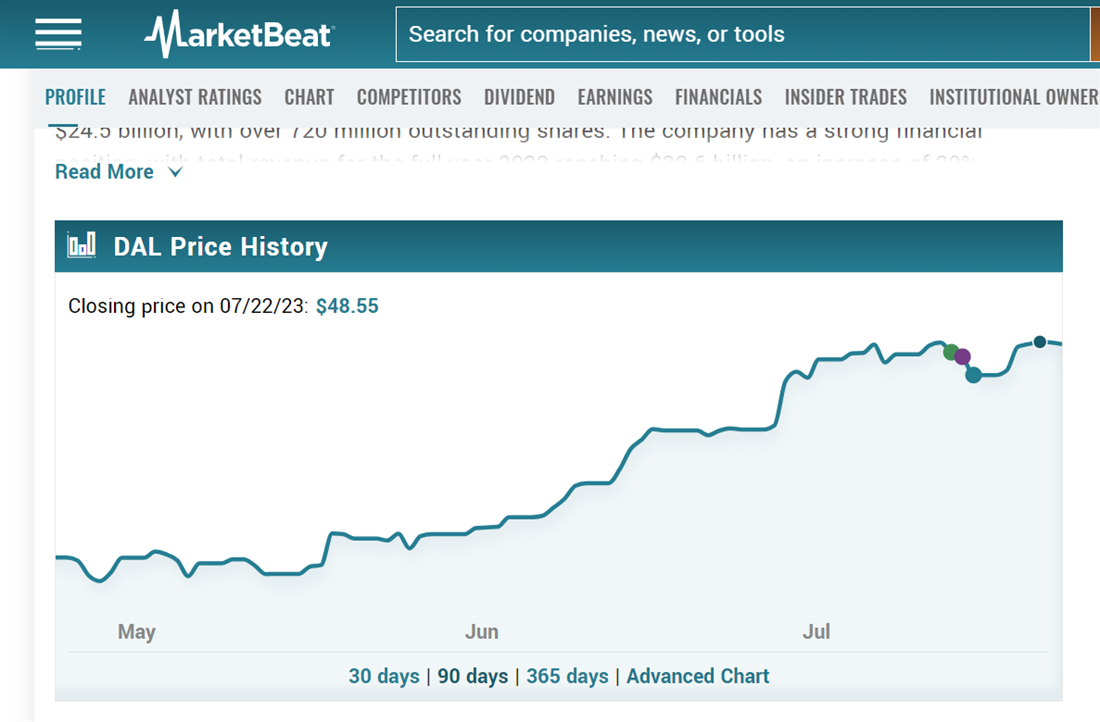Click the green marker dot on chart
This screenshot has width=1100, height=722.
tap(951, 351)
